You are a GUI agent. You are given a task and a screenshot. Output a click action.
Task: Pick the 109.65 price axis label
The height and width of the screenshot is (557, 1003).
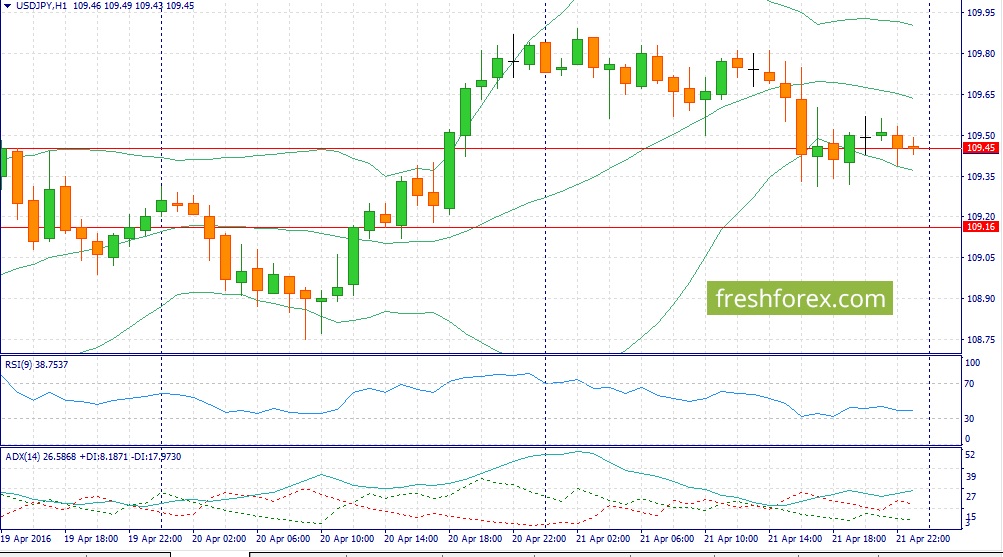click(x=980, y=95)
